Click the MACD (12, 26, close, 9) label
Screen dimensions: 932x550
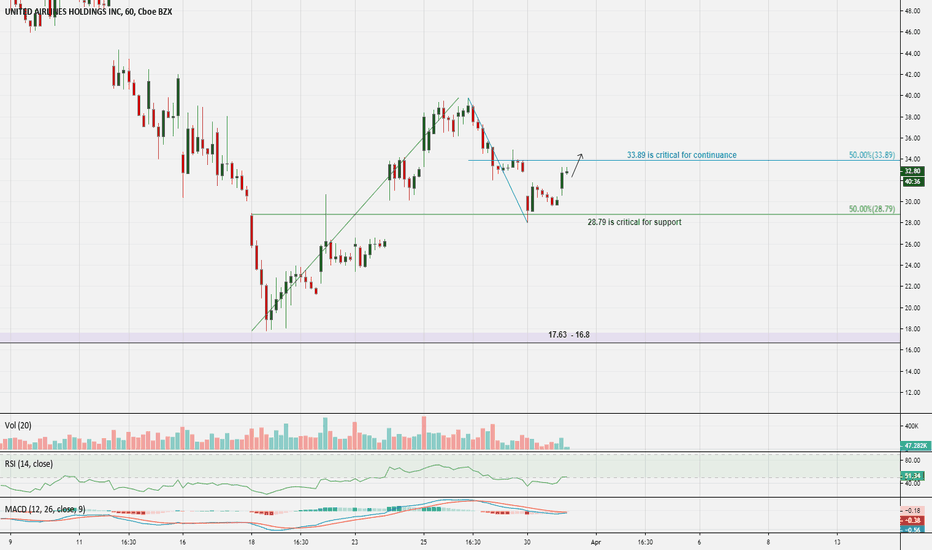coord(45,510)
